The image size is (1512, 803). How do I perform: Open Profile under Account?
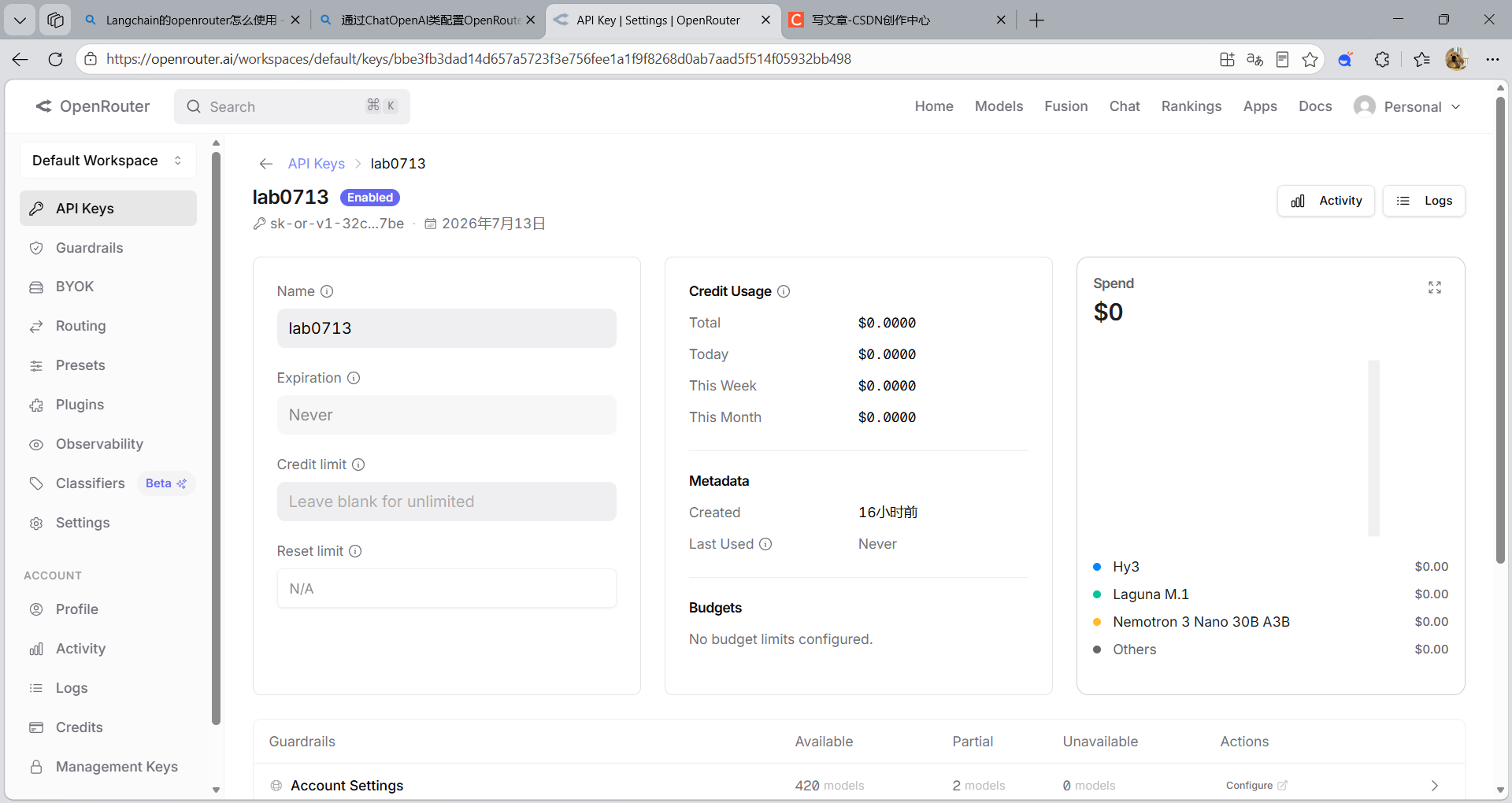tap(108, 609)
